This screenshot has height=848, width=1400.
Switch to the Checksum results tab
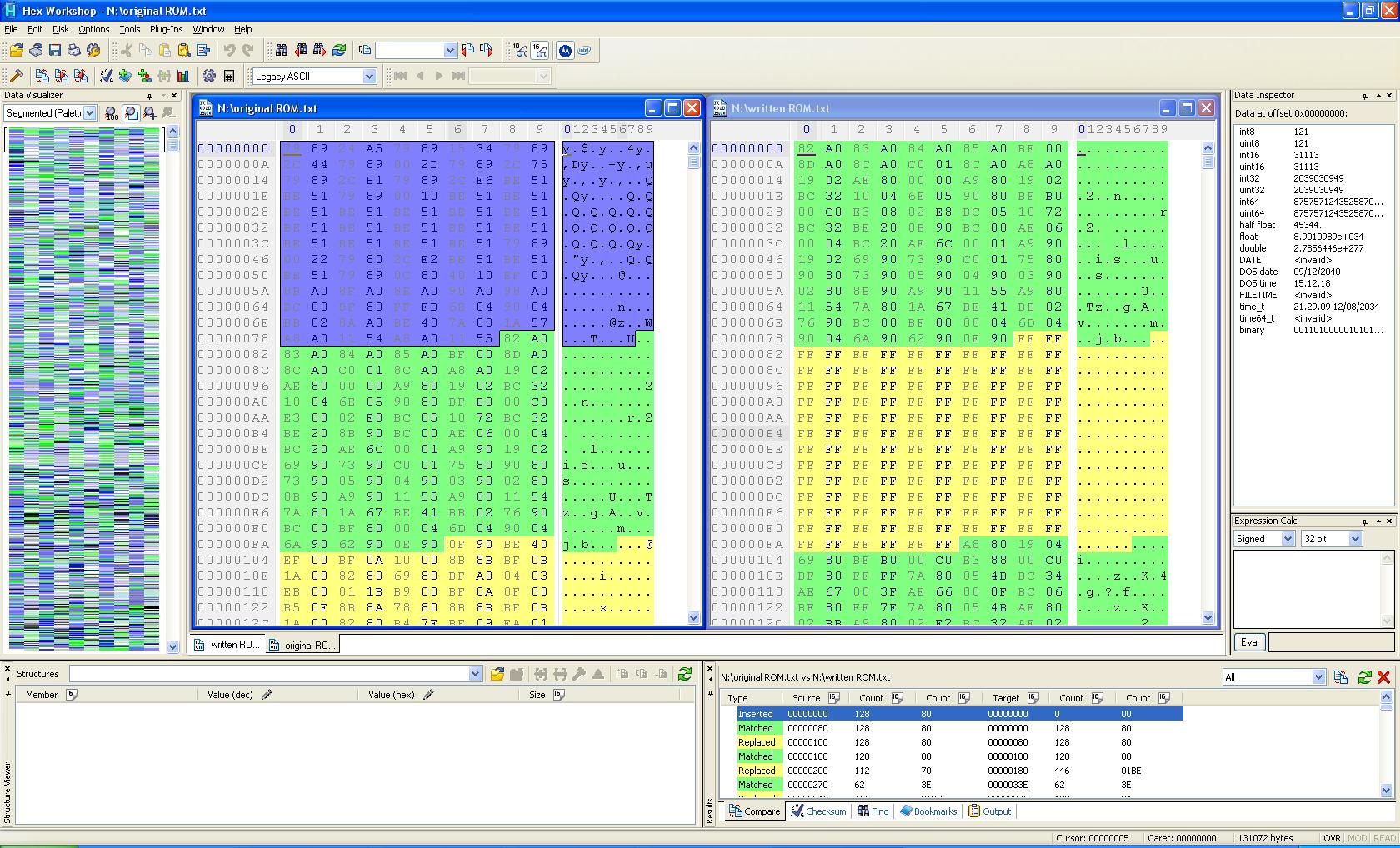818,811
